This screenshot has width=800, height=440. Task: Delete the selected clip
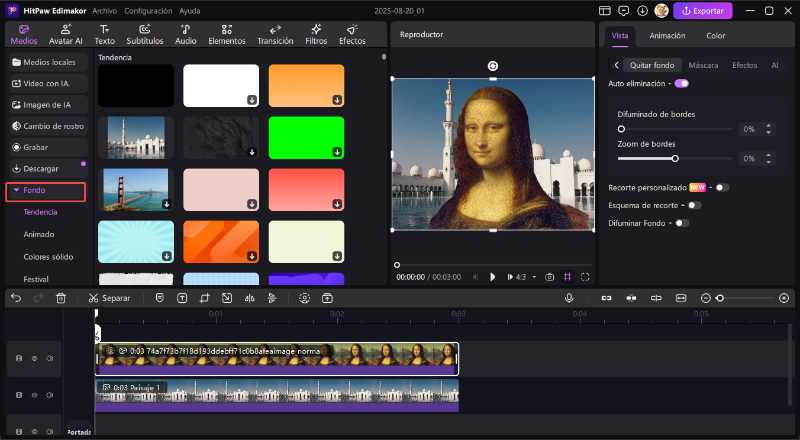coord(61,298)
